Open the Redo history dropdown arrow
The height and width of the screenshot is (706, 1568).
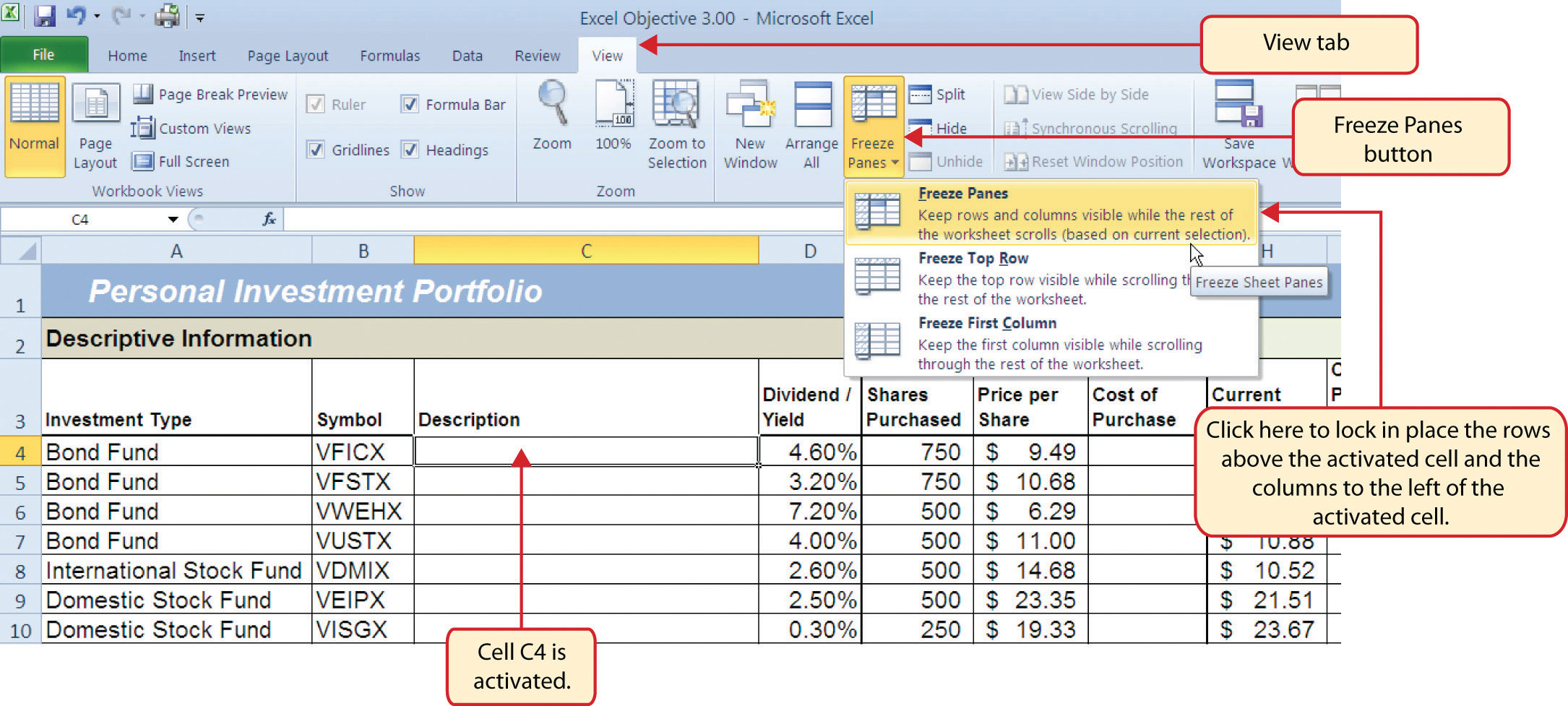pyautogui.click(x=142, y=16)
